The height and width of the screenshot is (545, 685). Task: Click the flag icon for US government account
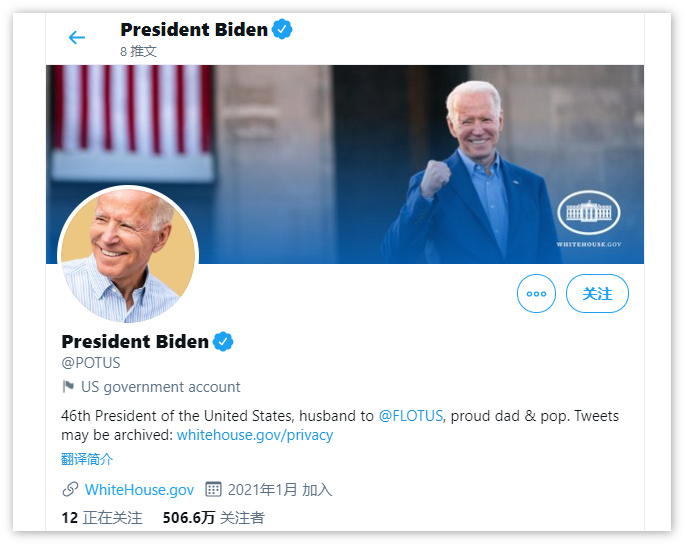click(x=68, y=386)
